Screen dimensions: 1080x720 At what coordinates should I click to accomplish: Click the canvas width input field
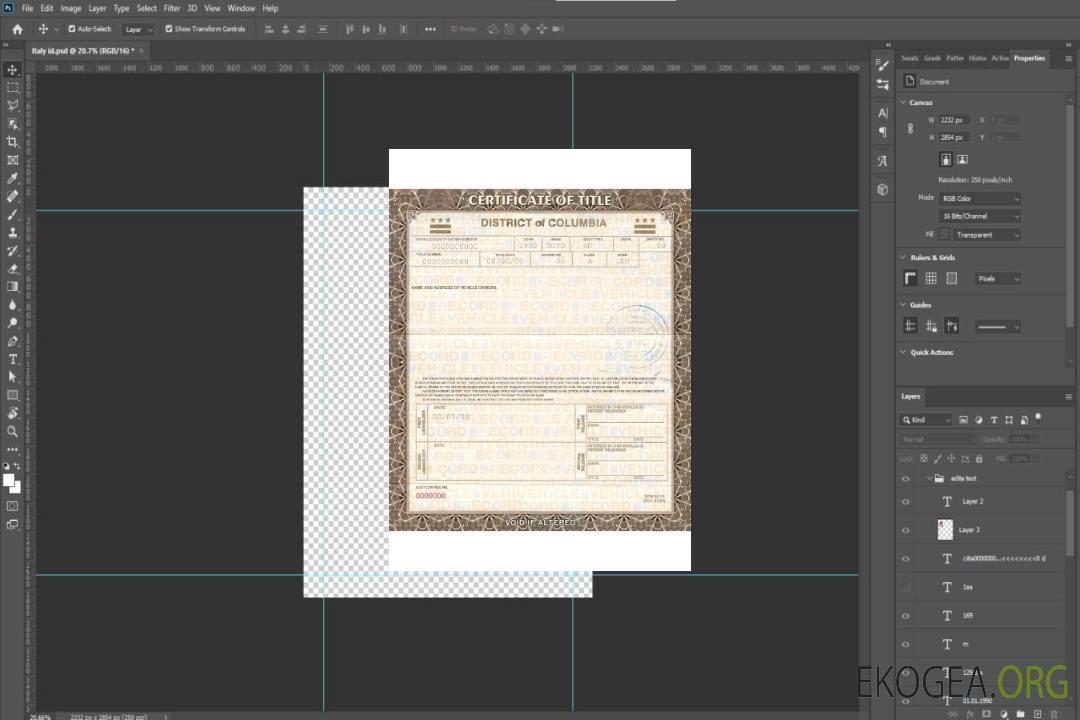[x=955, y=120]
